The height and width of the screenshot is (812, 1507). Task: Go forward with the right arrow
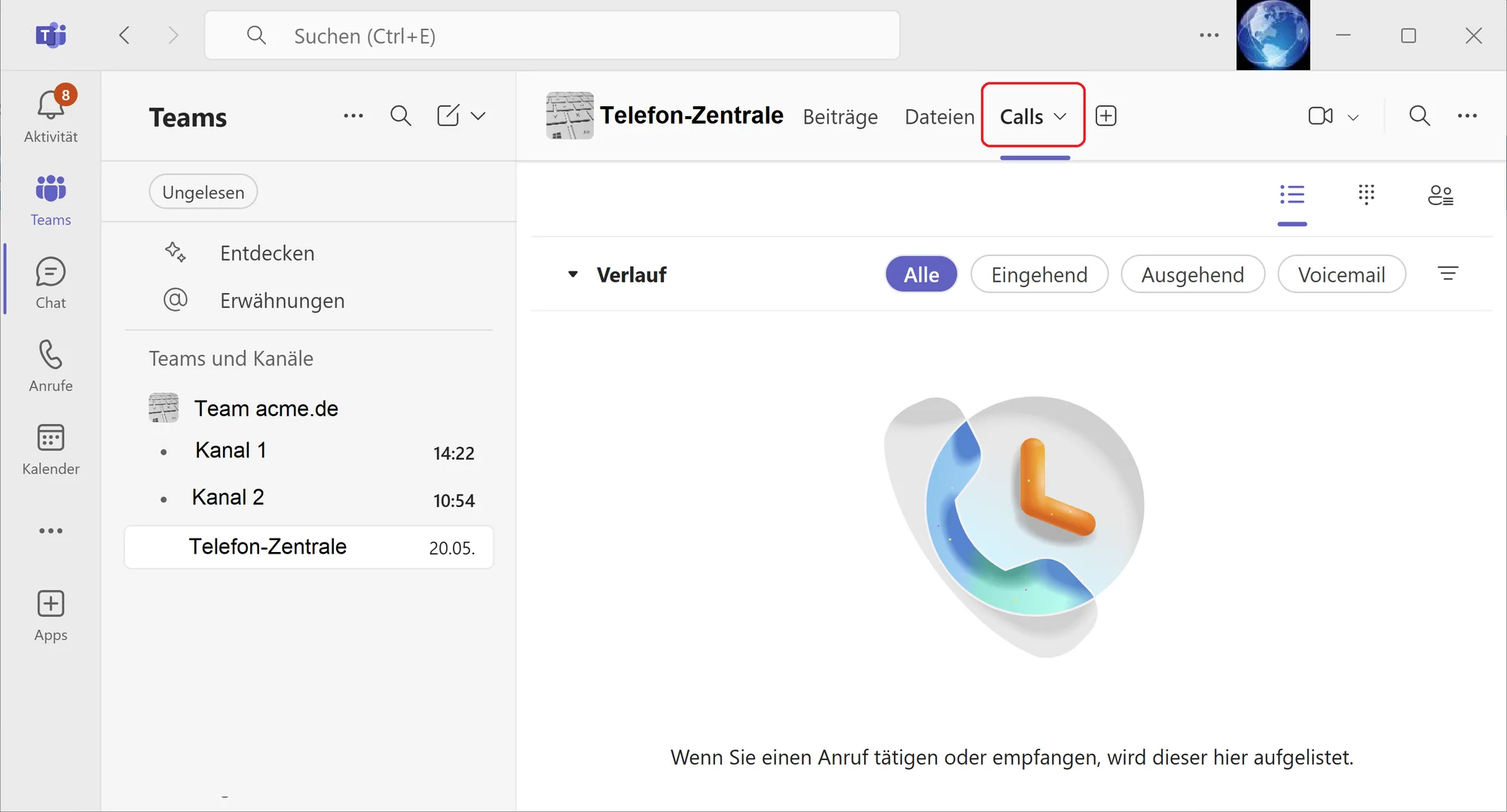click(173, 35)
